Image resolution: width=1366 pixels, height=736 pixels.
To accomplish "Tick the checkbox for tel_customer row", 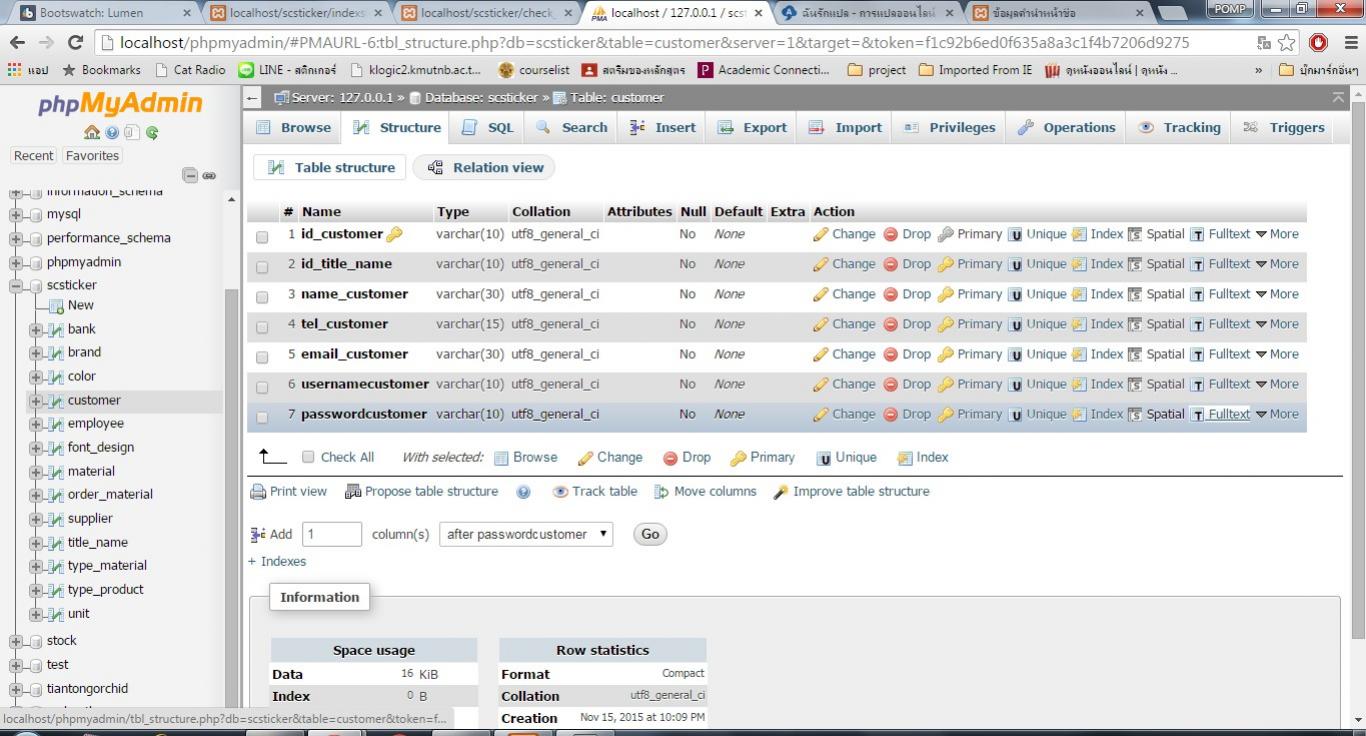I will point(262,327).
